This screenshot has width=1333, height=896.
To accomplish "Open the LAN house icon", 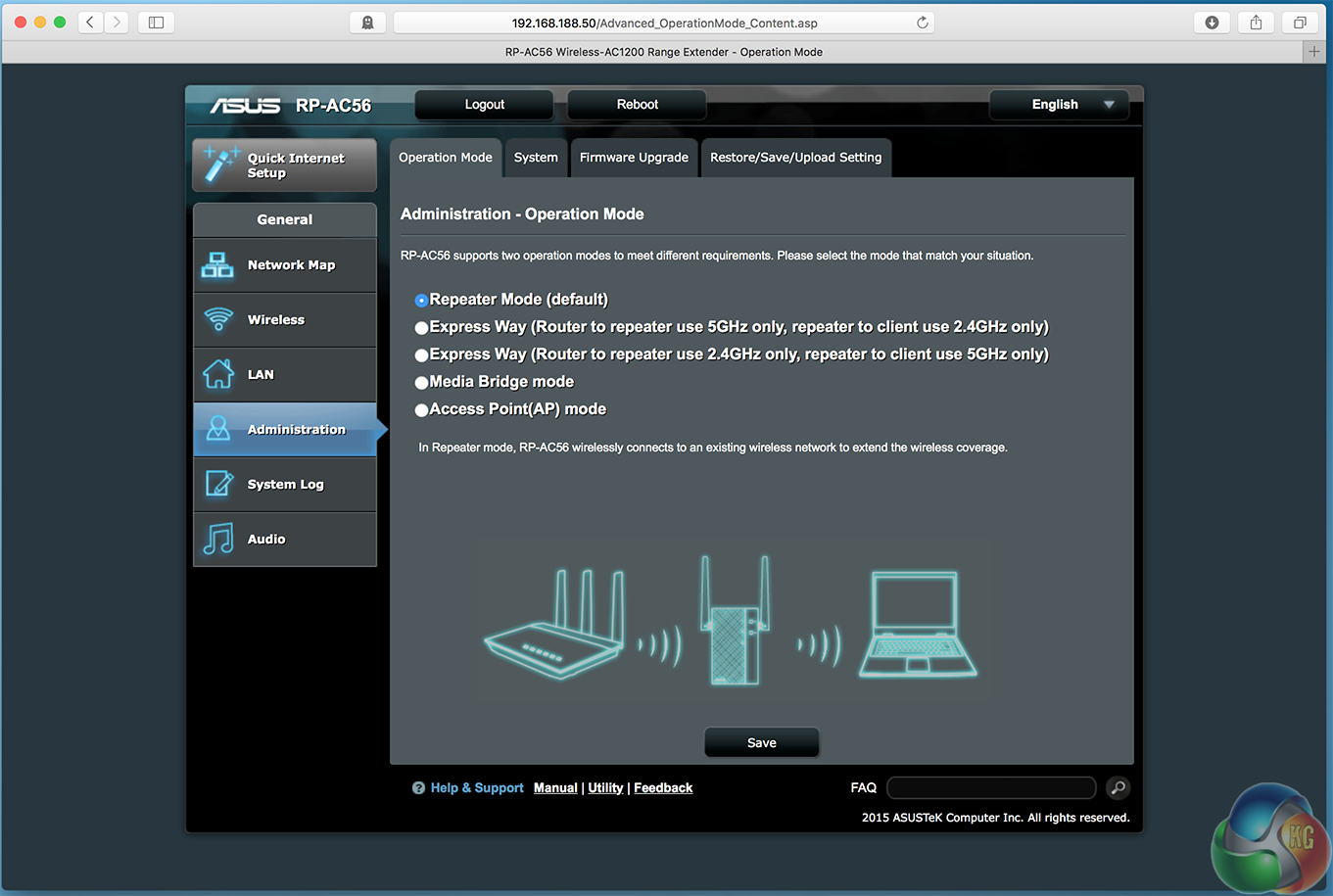I will click(217, 374).
